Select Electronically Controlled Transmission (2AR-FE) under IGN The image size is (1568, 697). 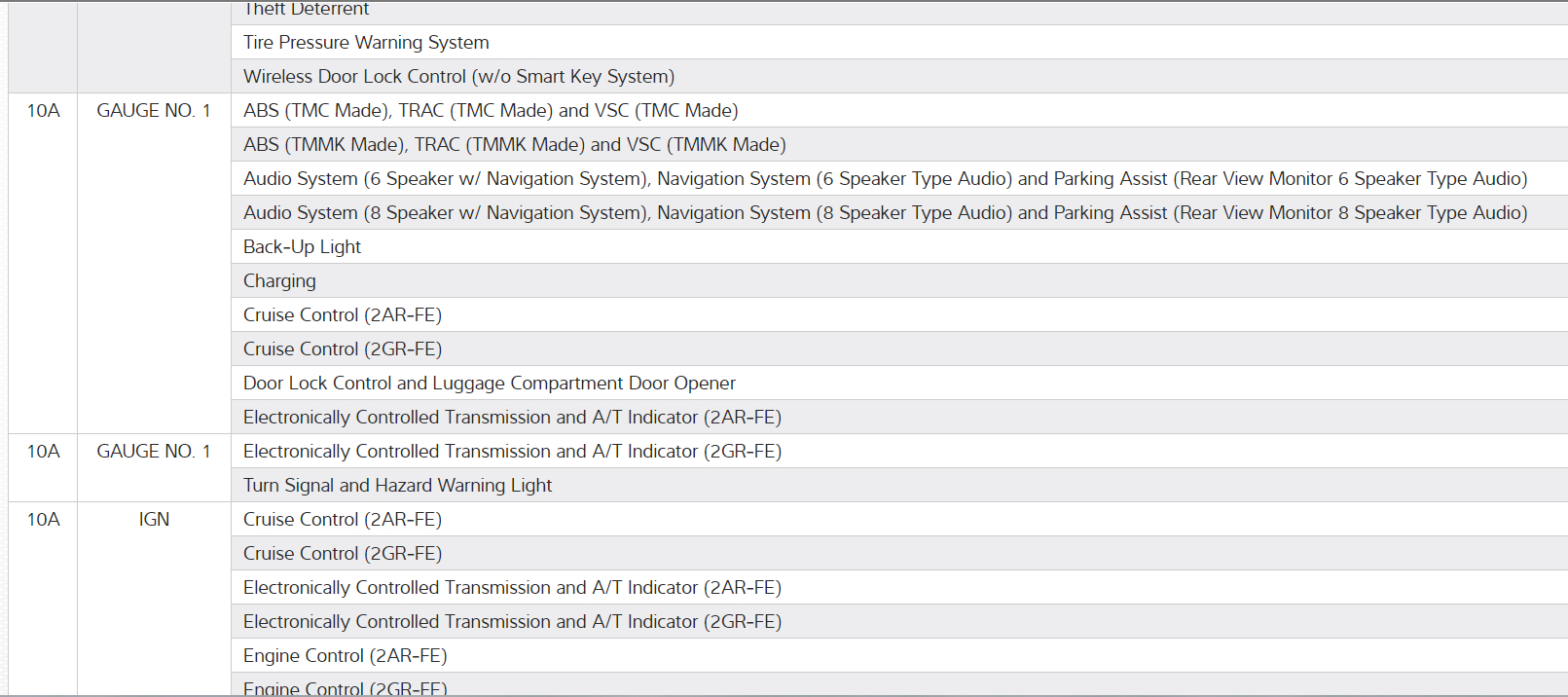pos(512,588)
